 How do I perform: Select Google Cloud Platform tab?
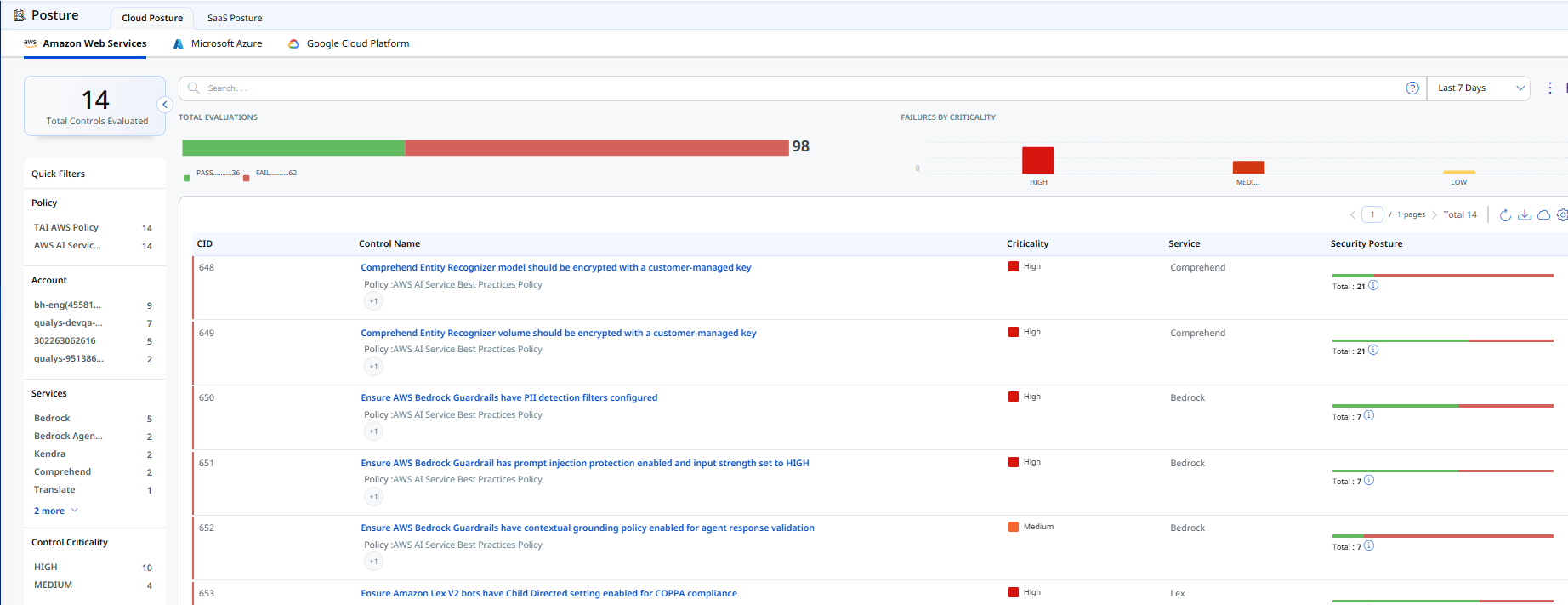tap(349, 43)
